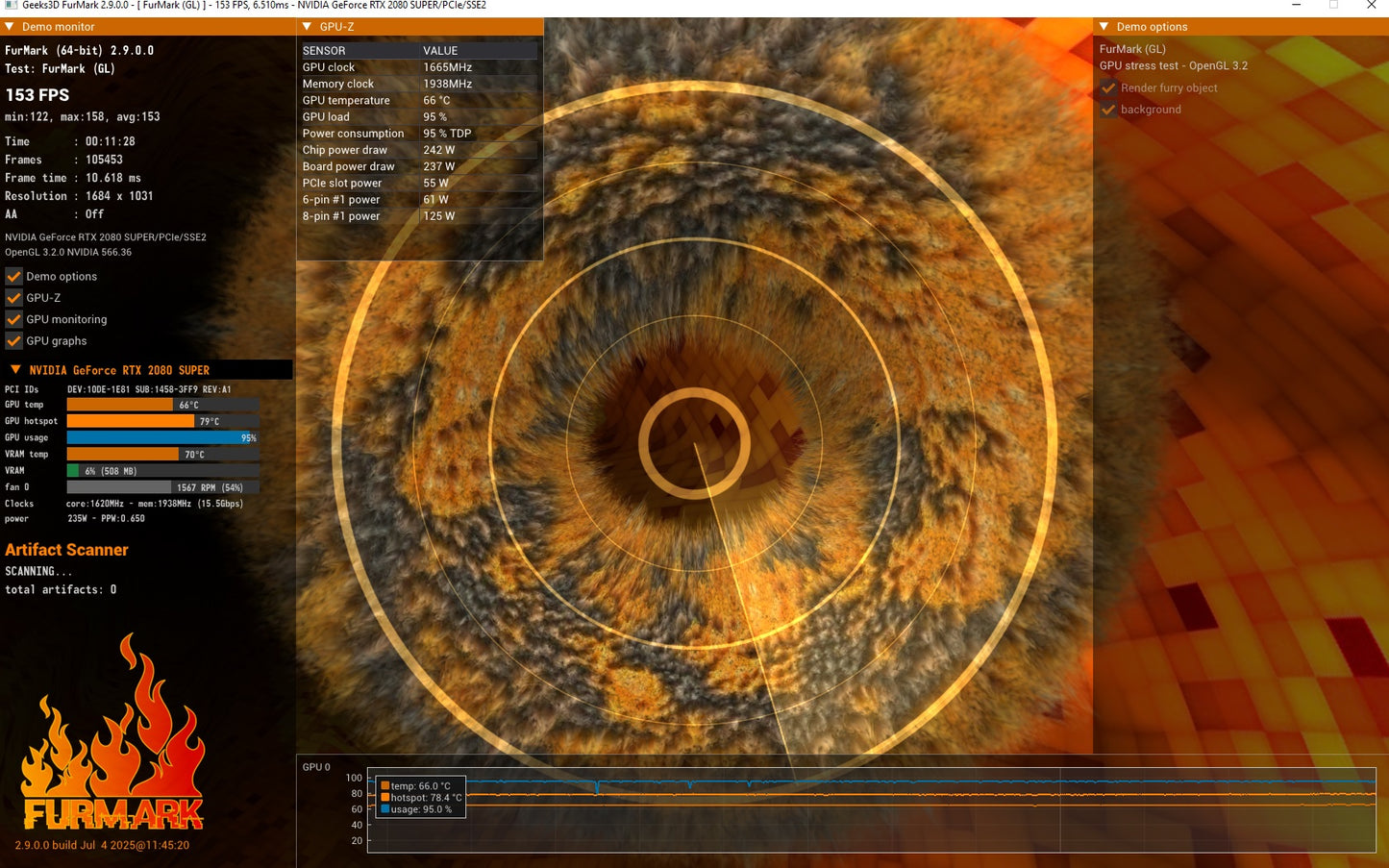Click the Power consumption 95 % TDP value
Screen dimensions: 1389x868
point(447,134)
